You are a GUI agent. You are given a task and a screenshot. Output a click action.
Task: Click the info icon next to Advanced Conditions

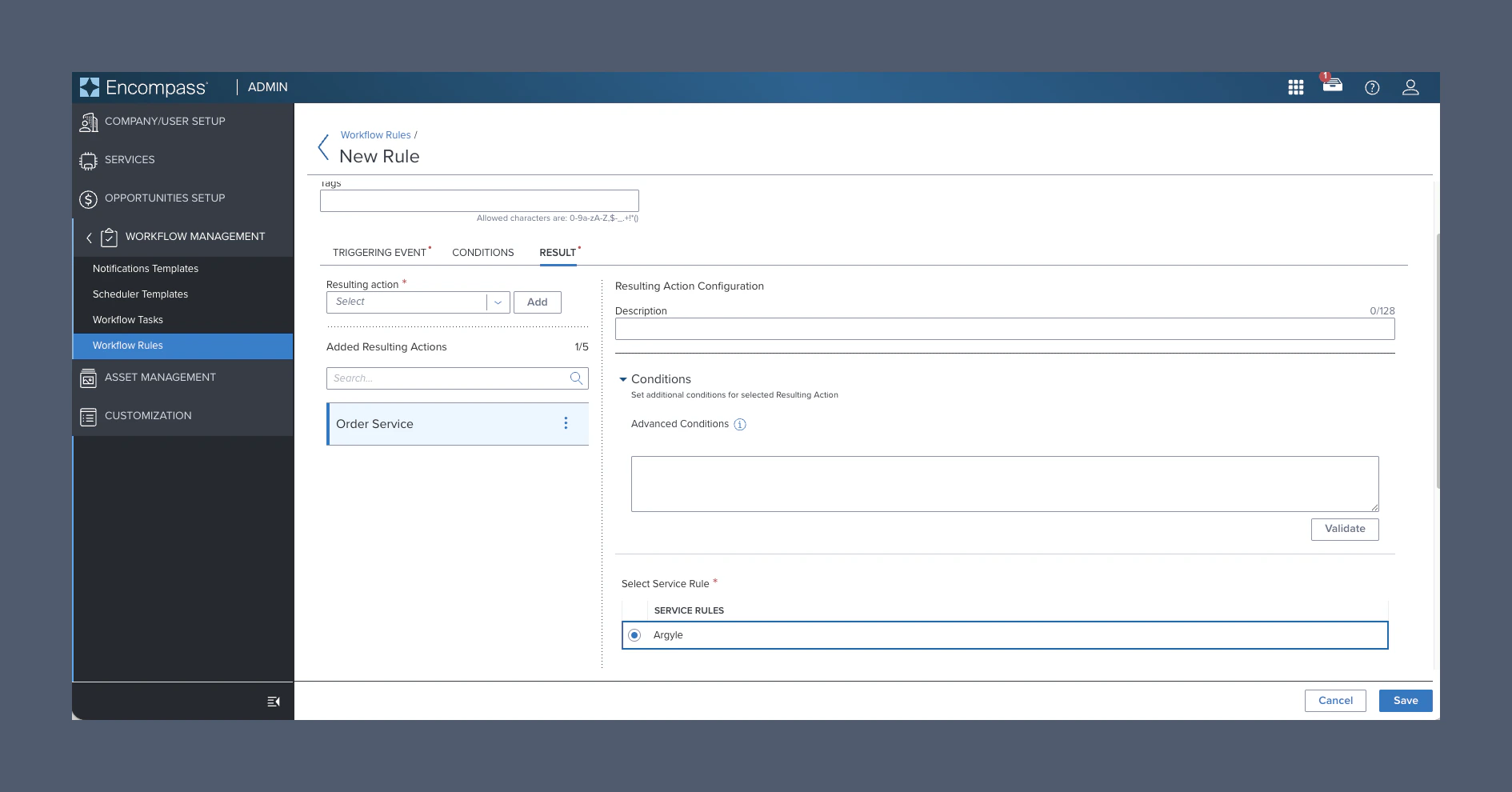point(740,424)
